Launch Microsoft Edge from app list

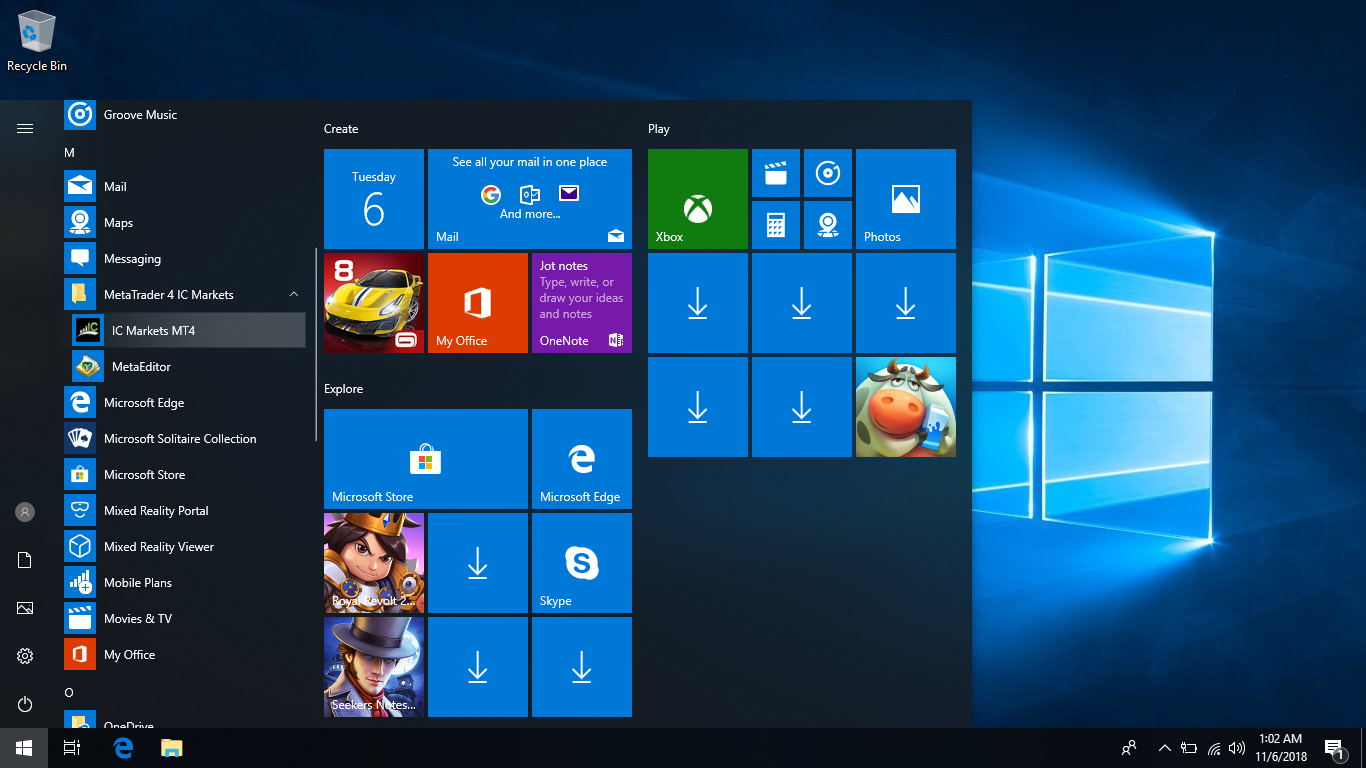coord(185,403)
